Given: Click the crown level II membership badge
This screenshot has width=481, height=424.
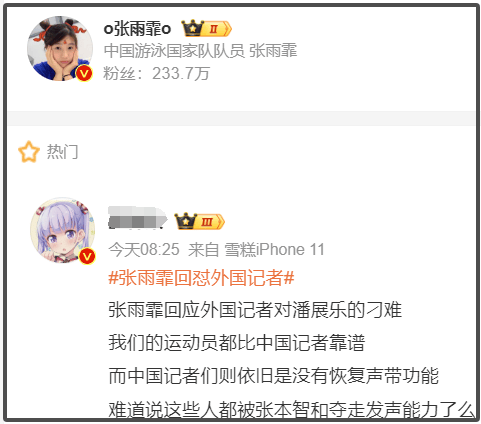Looking at the screenshot, I should coord(206,29).
